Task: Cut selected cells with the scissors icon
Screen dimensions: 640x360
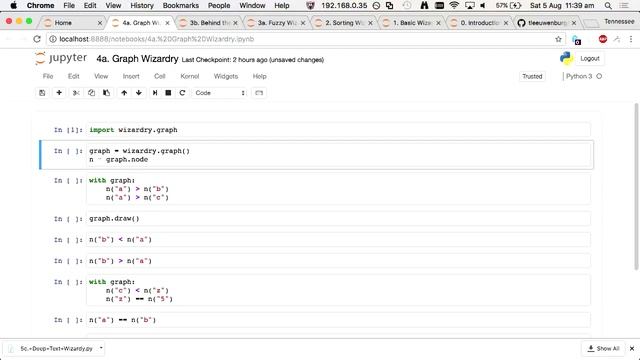Action: (76, 93)
